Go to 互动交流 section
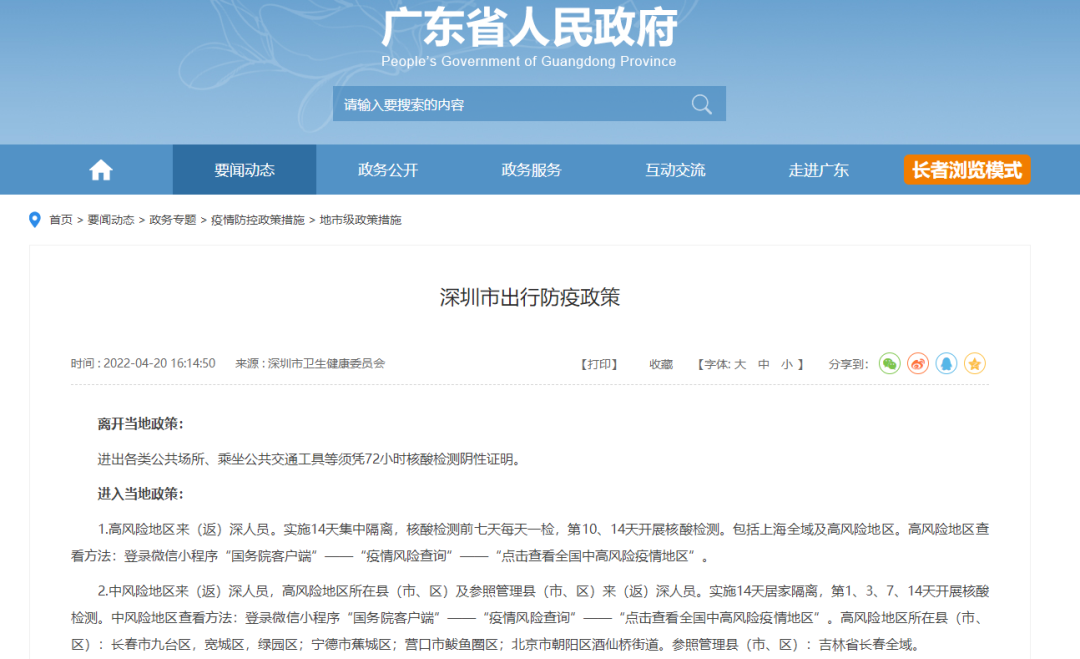Viewport: 1080px width, 659px height. click(675, 170)
